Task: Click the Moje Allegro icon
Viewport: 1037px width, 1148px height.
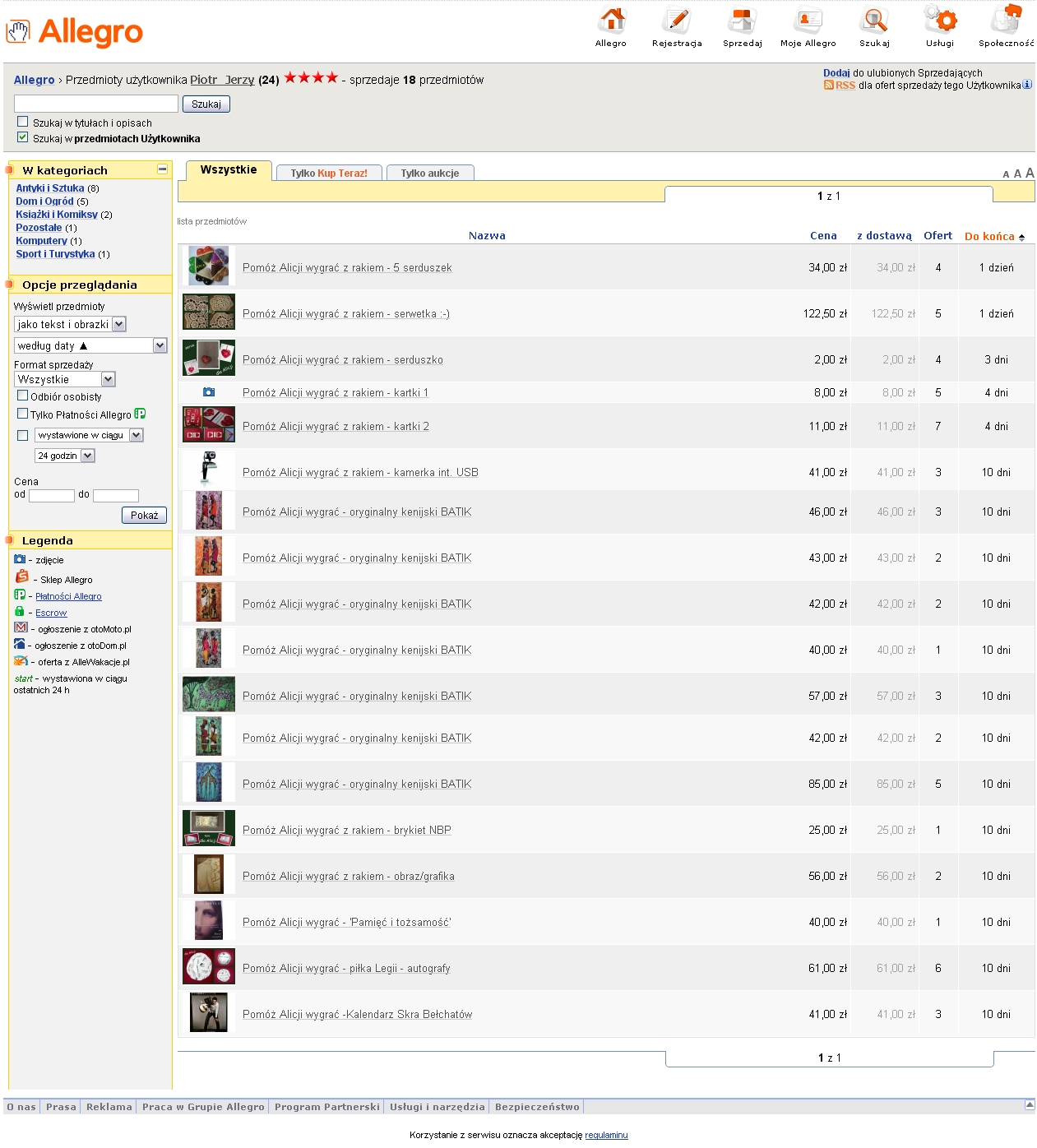Action: (x=808, y=20)
